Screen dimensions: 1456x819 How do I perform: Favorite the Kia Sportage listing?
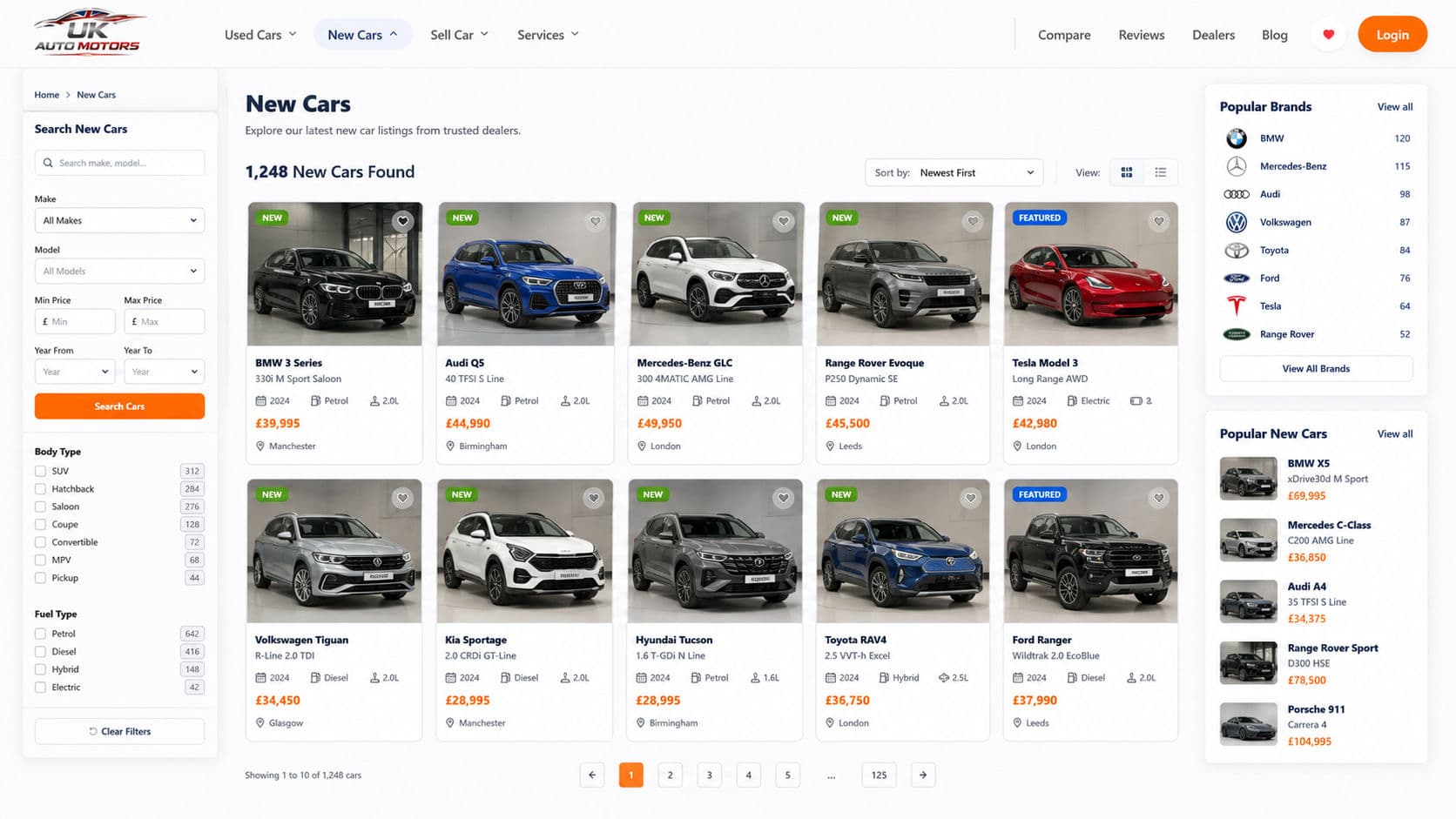594,498
